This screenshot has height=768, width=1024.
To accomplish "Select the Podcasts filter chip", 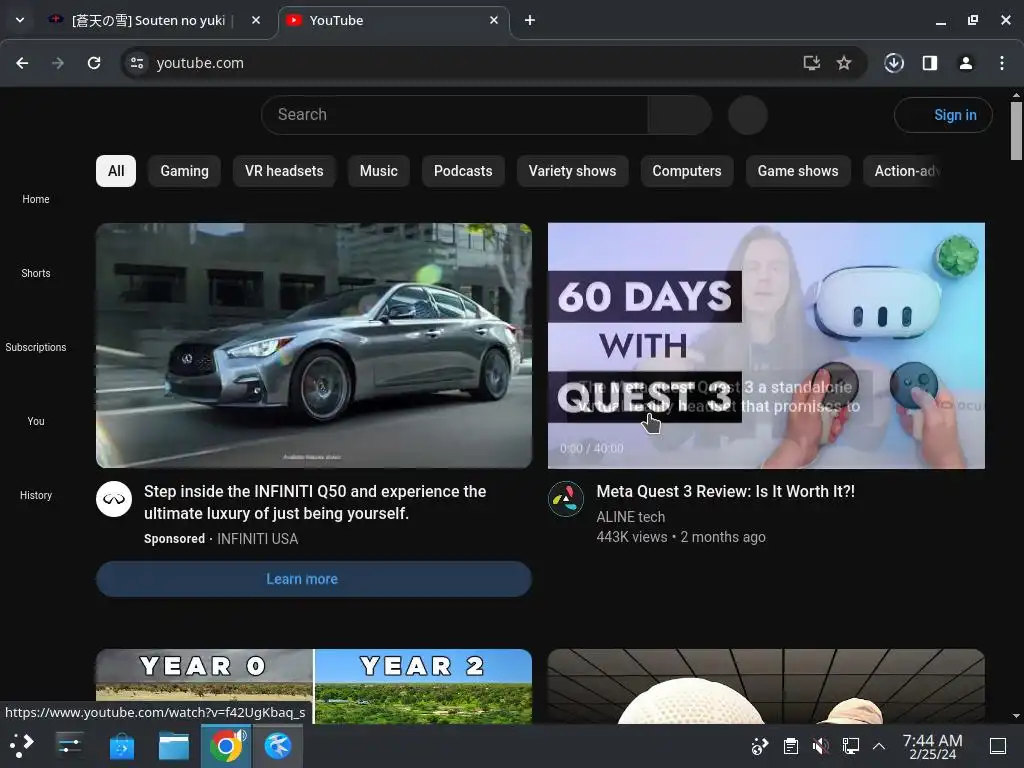I will click(463, 171).
